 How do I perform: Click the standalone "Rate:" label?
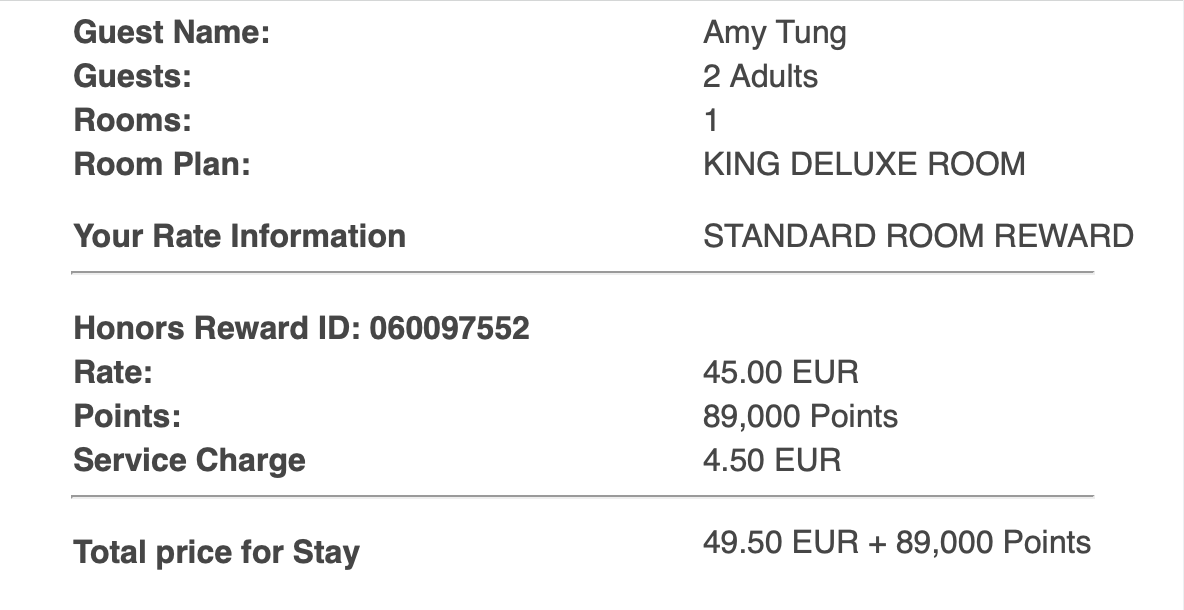click(x=113, y=373)
